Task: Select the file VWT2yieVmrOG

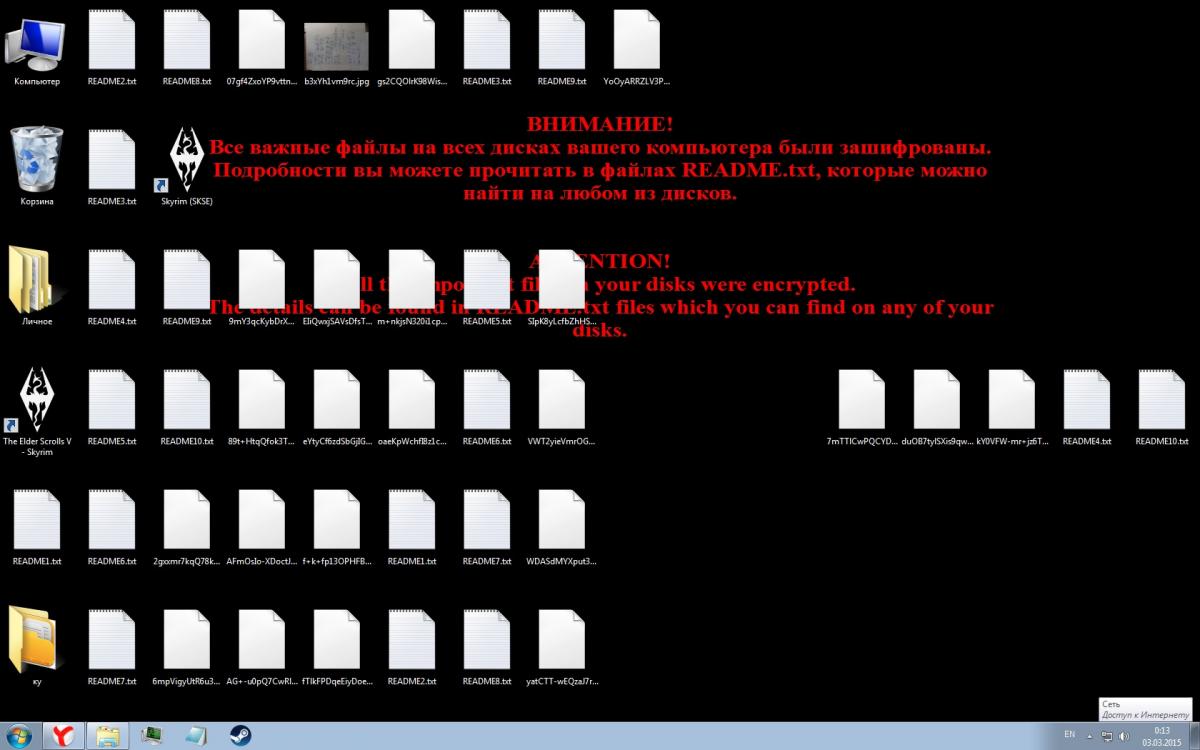Action: tap(561, 407)
